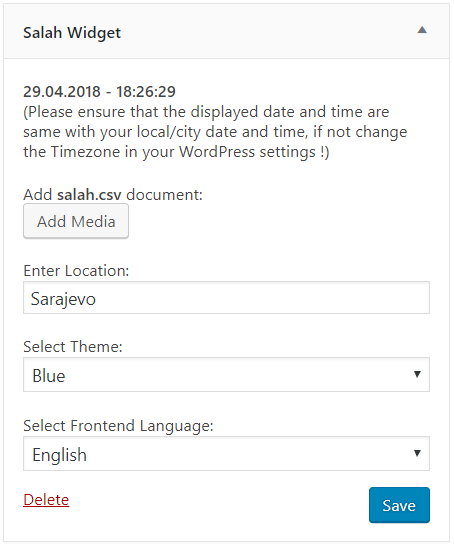Click the Delete link

[46, 500]
